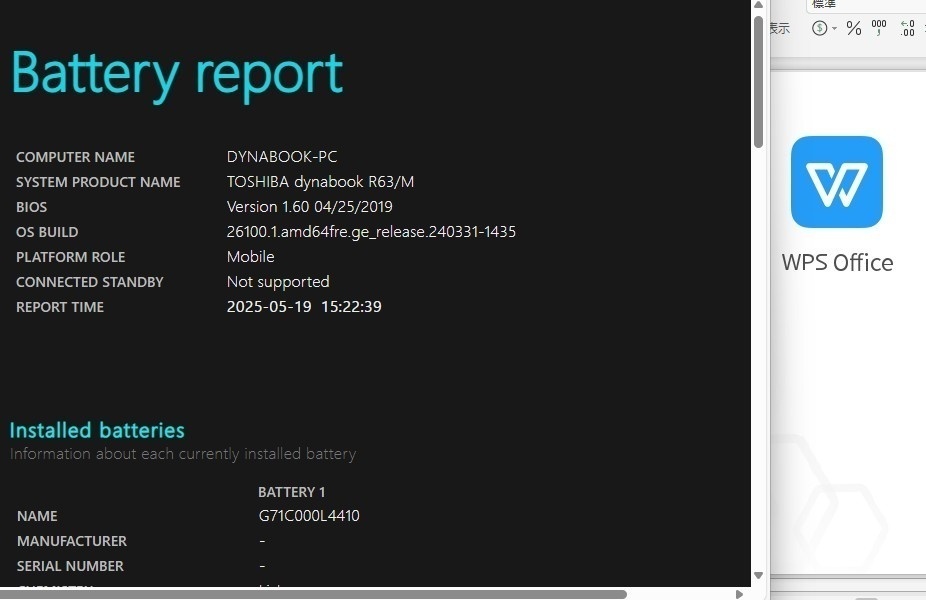
Task: Click the Installed batteries section heading
Action: point(97,430)
